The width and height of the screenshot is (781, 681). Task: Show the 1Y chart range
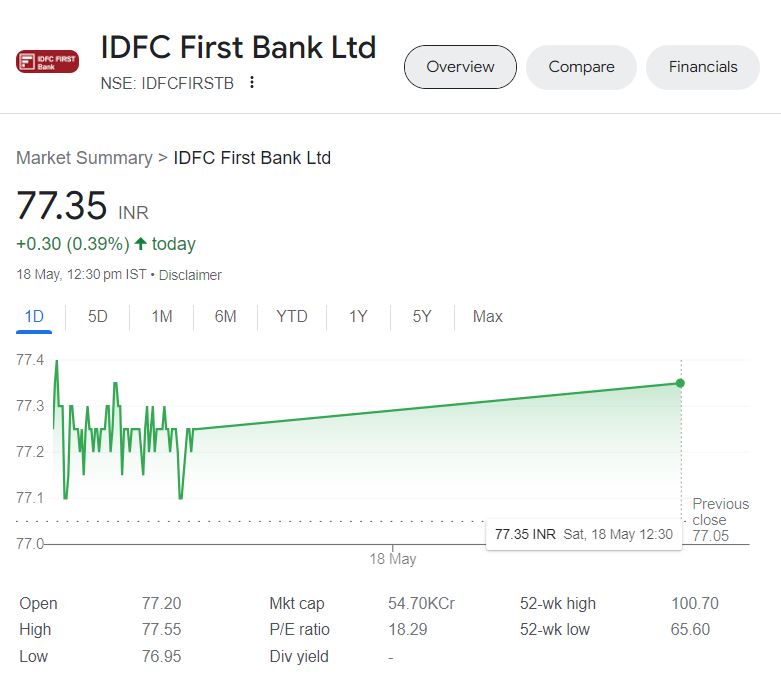click(x=358, y=317)
